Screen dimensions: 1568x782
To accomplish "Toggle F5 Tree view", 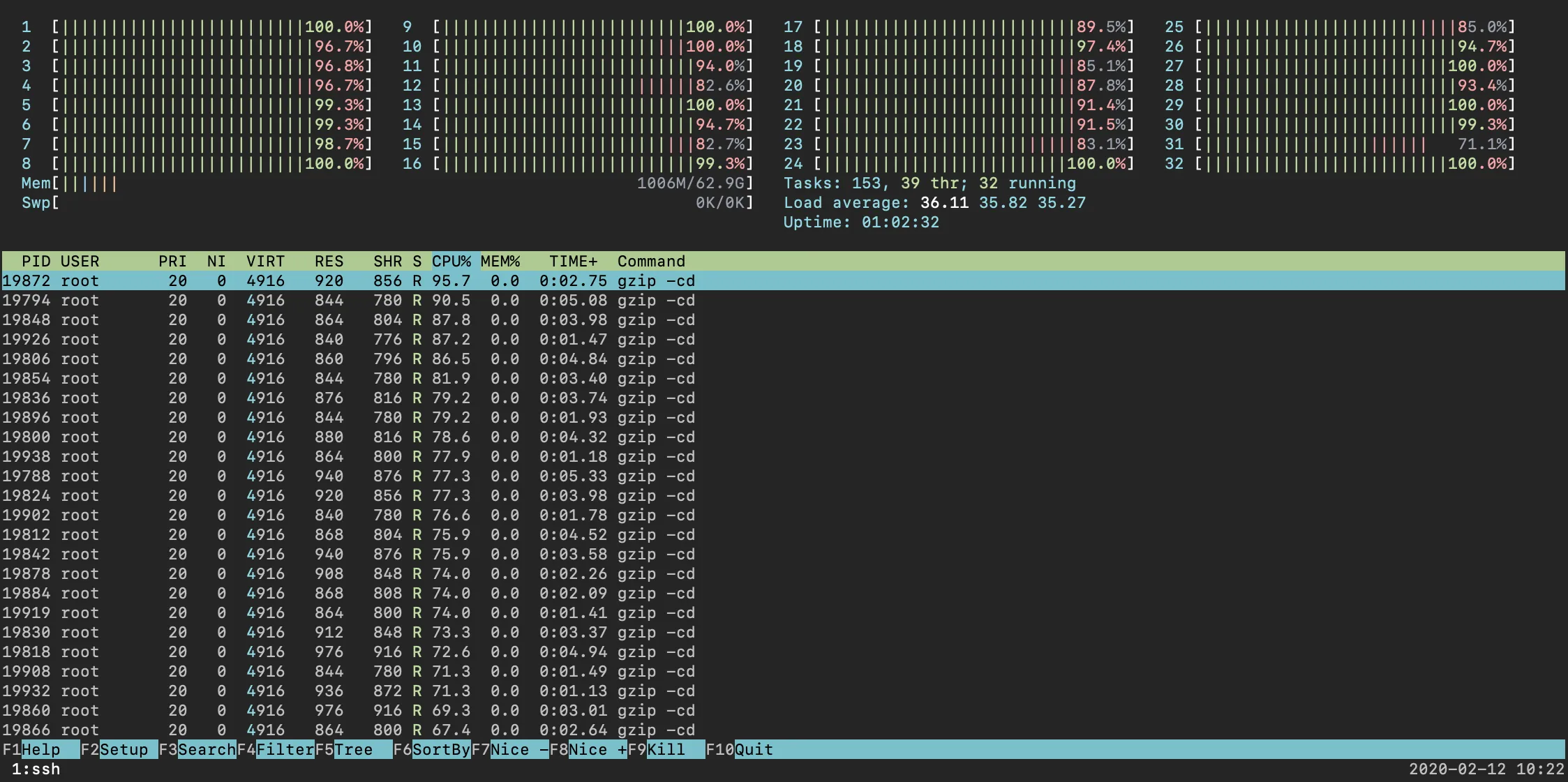I will [353, 749].
